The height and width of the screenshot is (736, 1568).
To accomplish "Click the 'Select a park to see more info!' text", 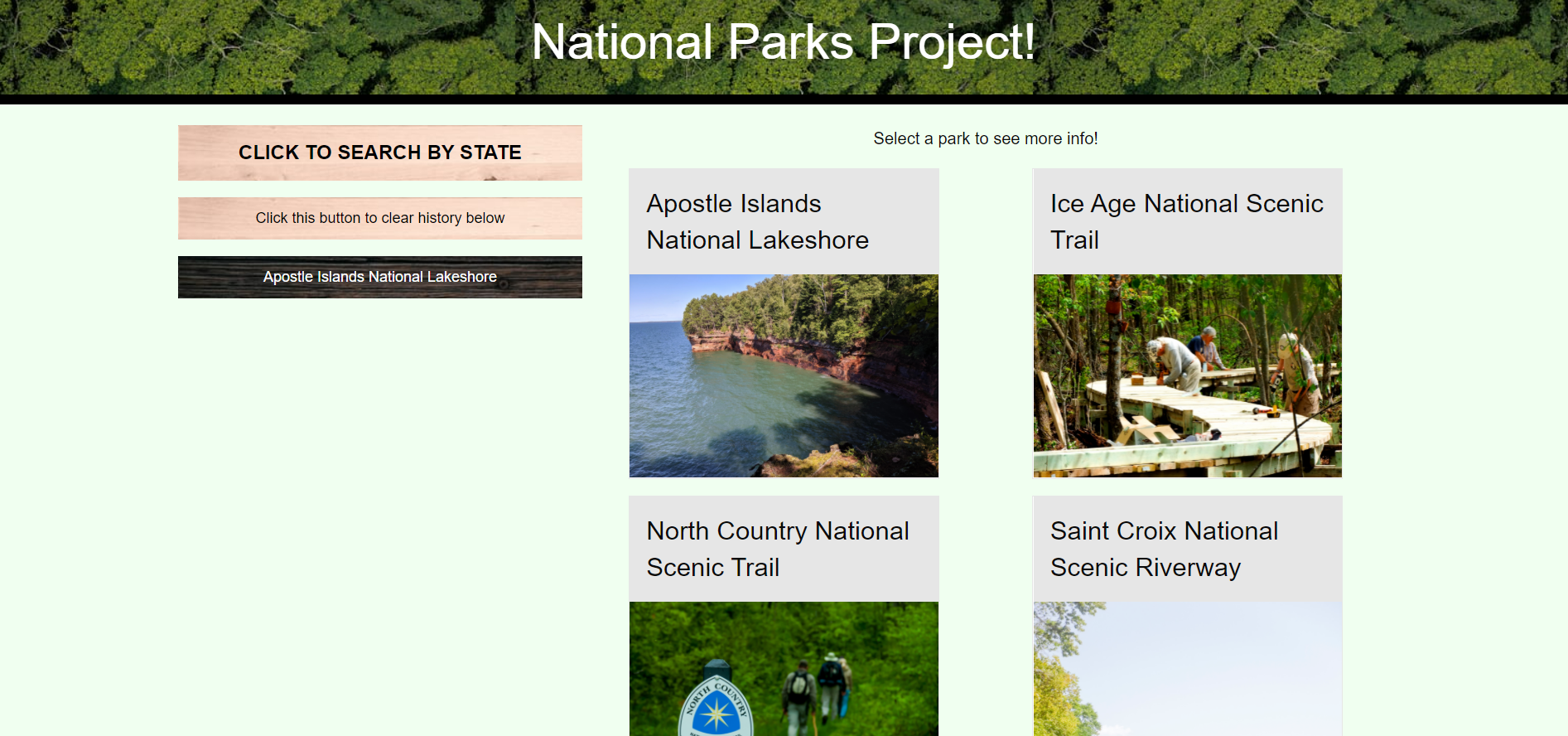I will [985, 138].
